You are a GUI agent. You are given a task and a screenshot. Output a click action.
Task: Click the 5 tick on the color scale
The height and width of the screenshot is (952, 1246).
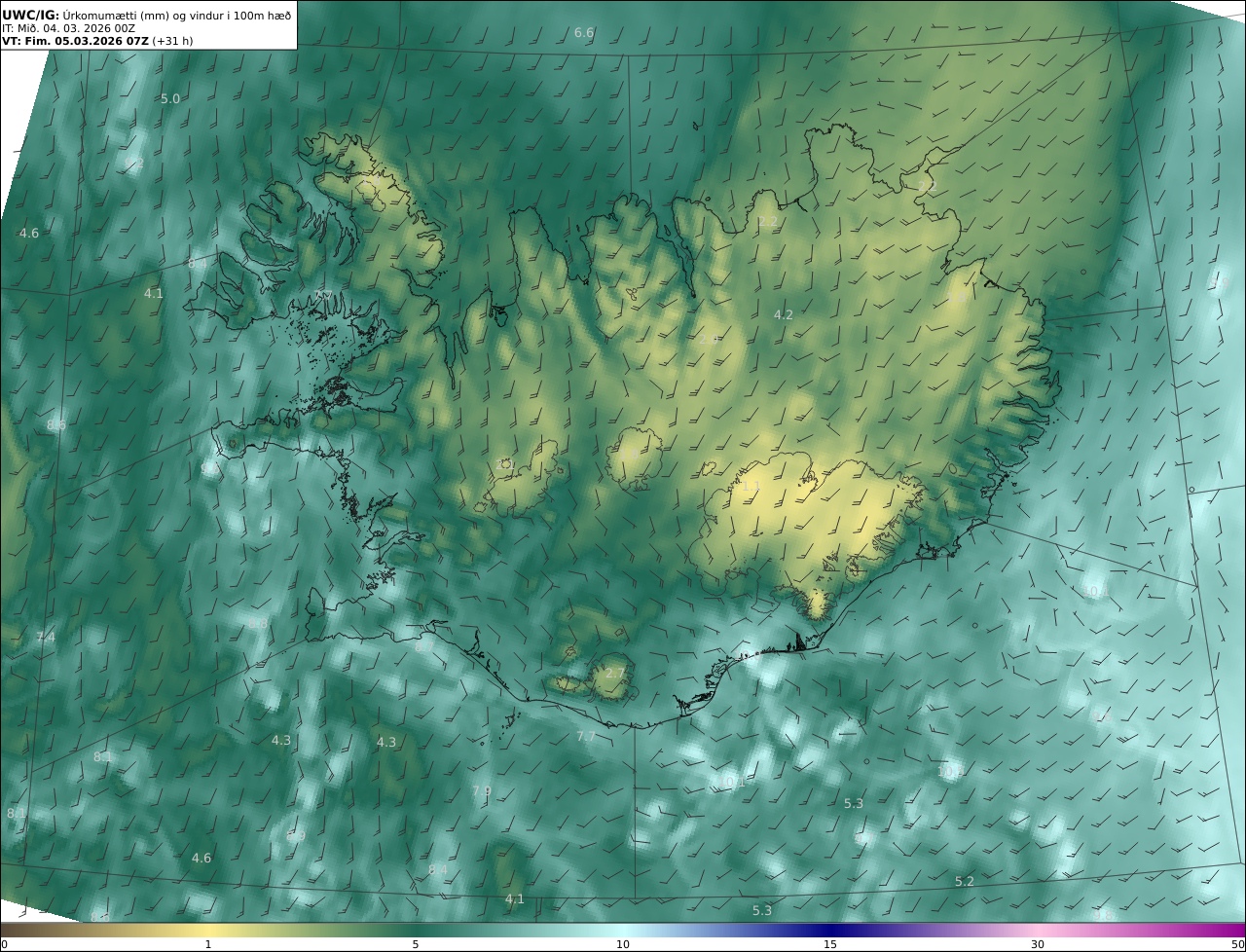point(416,944)
